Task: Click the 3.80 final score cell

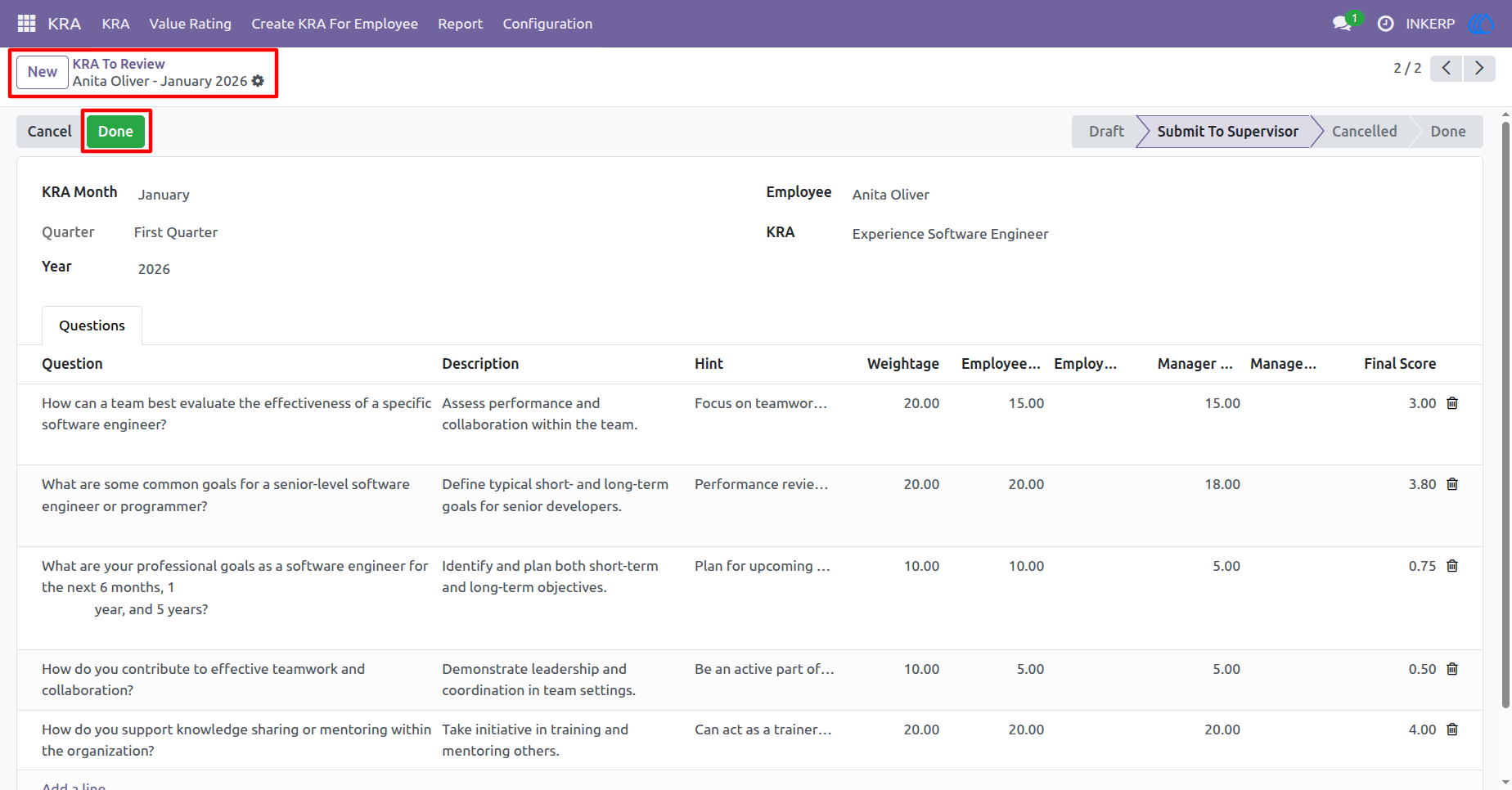Action: 1422,484
